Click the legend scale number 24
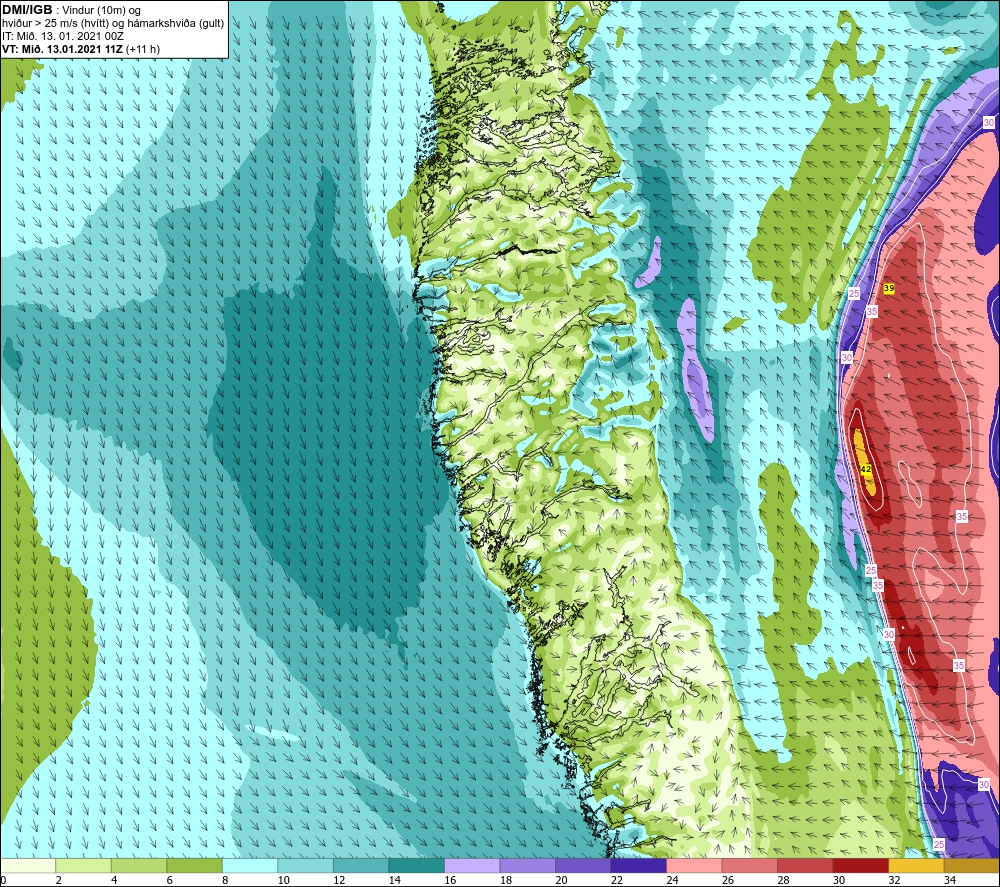The width and height of the screenshot is (1000, 887). [672, 880]
